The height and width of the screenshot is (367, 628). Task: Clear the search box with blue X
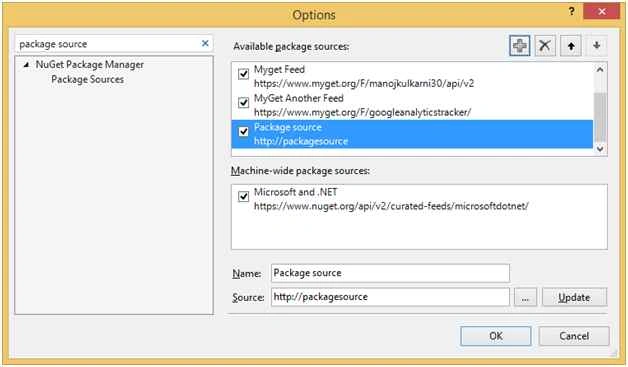(205, 43)
